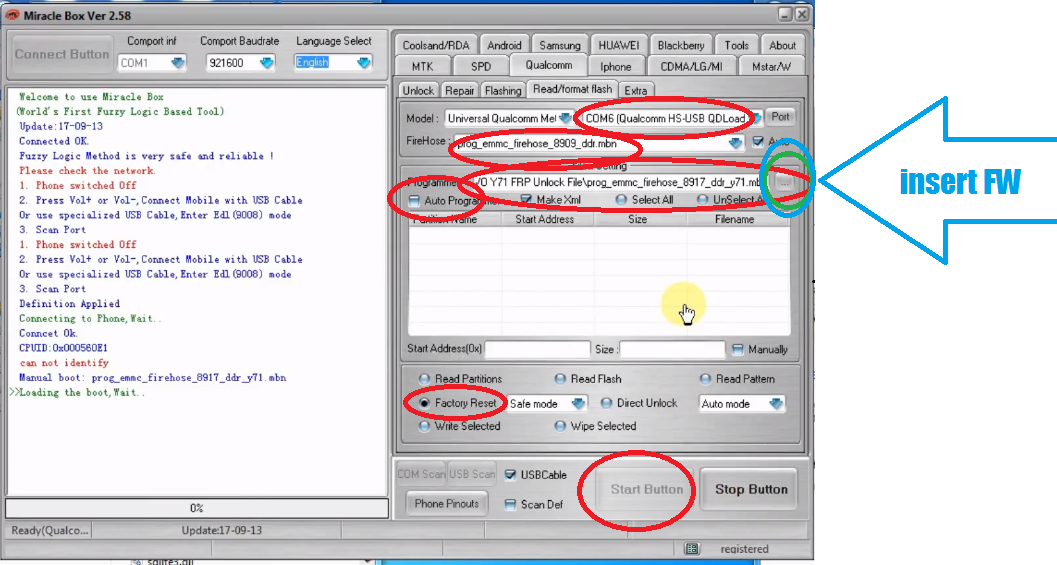Click the COM Scan button

tap(421, 475)
